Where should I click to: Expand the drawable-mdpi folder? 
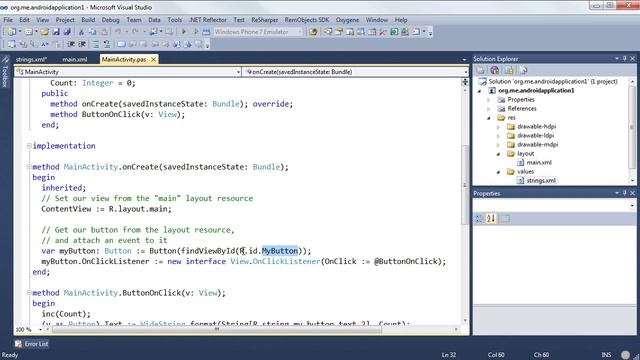pyautogui.click(x=498, y=144)
